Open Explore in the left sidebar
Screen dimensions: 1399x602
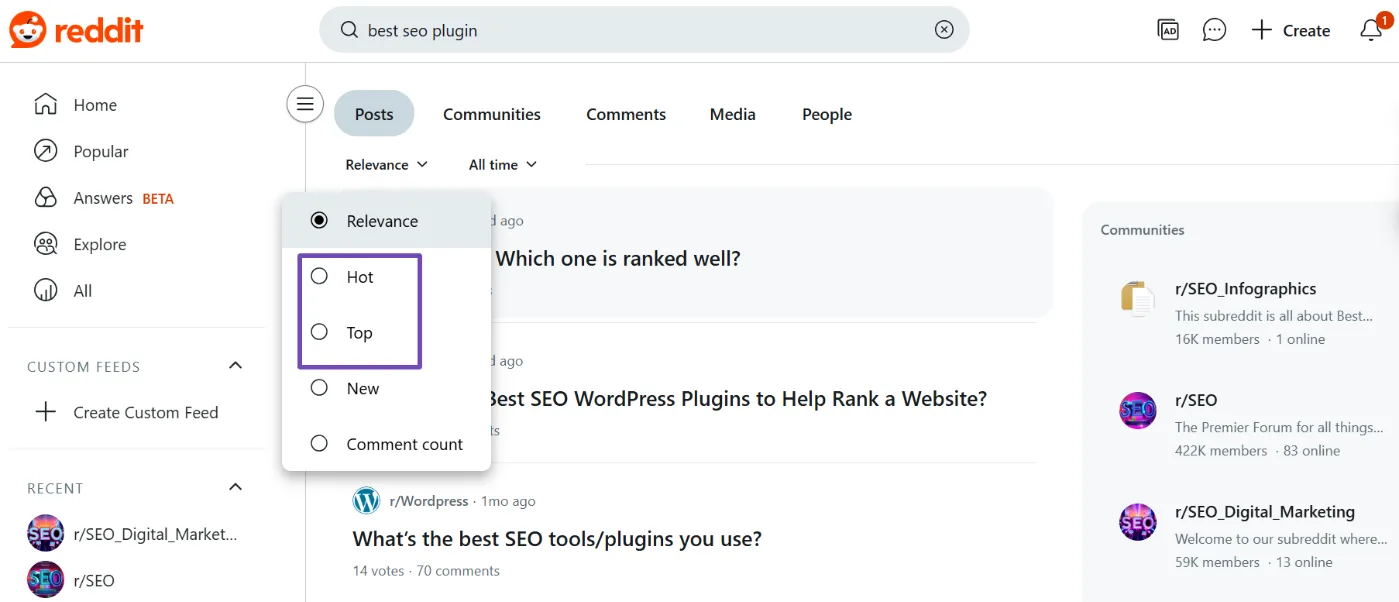click(99, 245)
